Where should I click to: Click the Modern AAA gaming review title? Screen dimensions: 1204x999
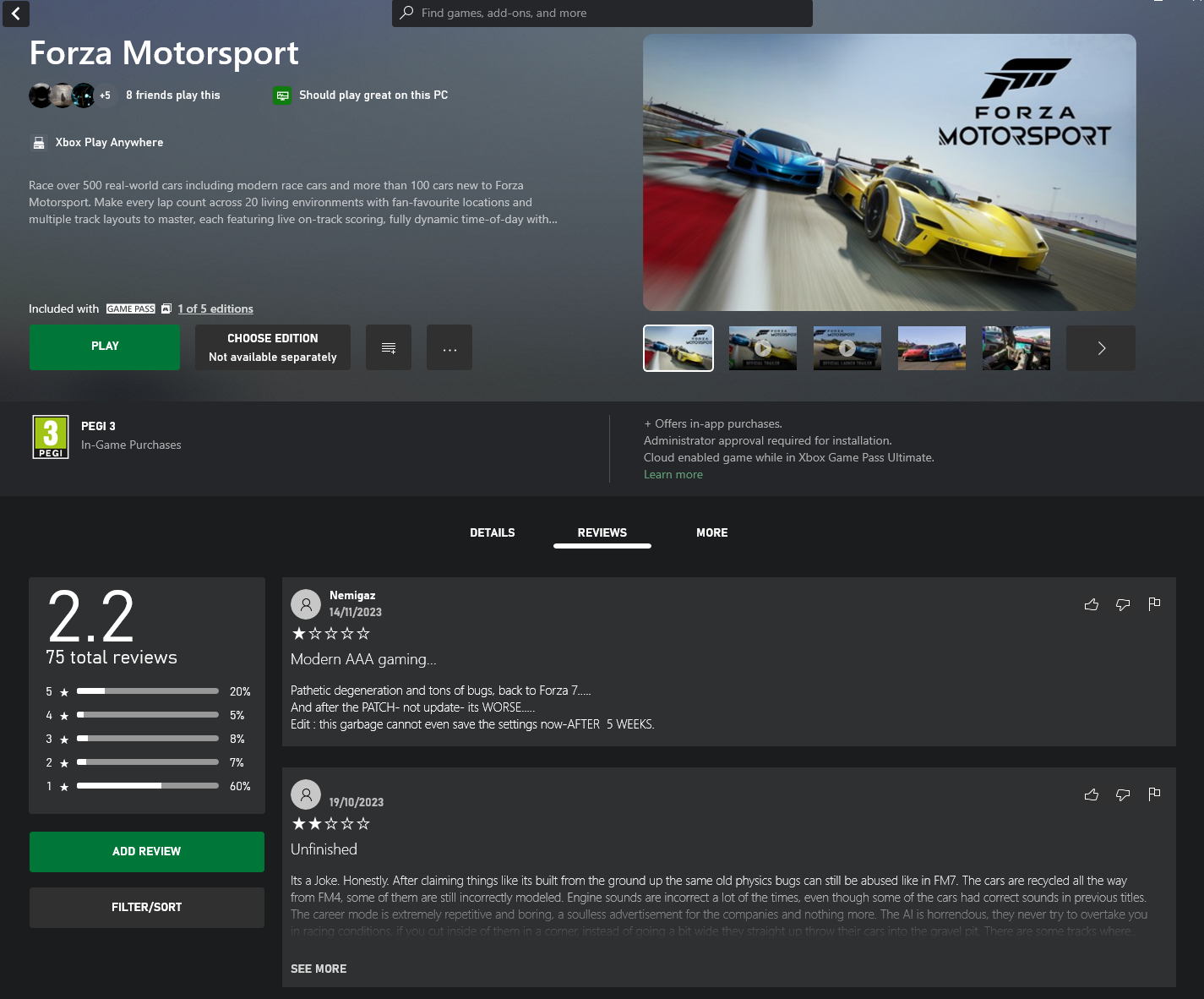[363, 659]
